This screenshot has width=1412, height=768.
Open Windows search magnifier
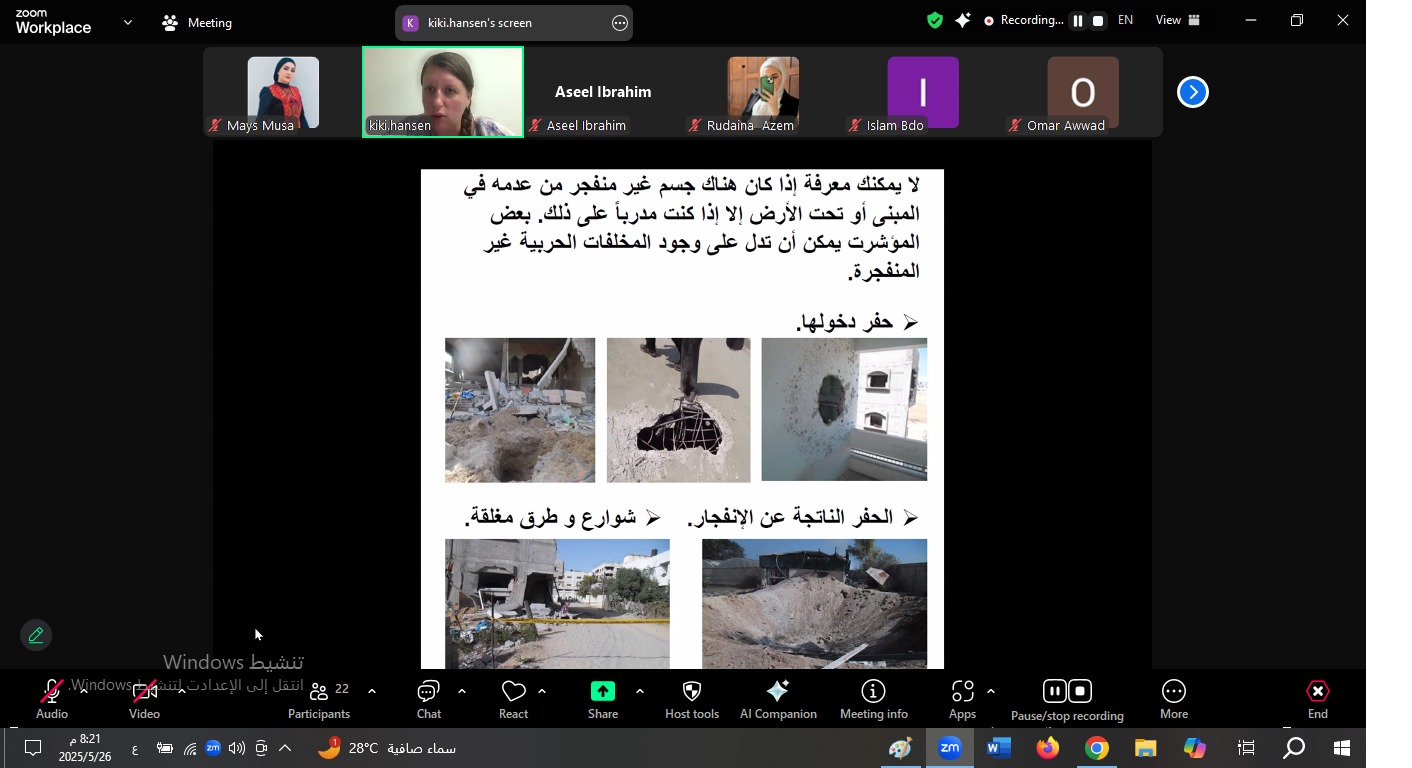1294,748
